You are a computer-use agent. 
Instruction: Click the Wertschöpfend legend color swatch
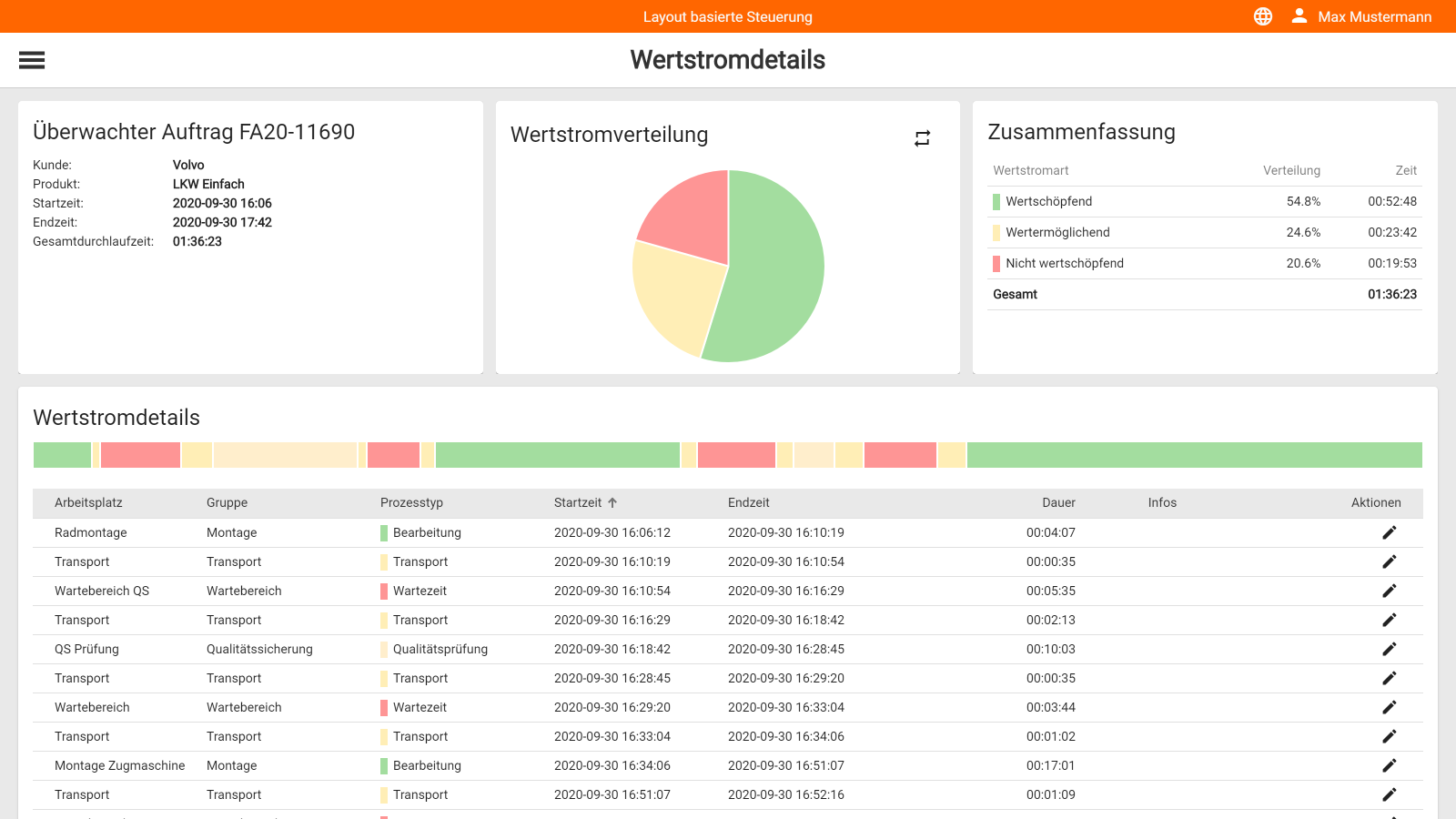point(996,201)
